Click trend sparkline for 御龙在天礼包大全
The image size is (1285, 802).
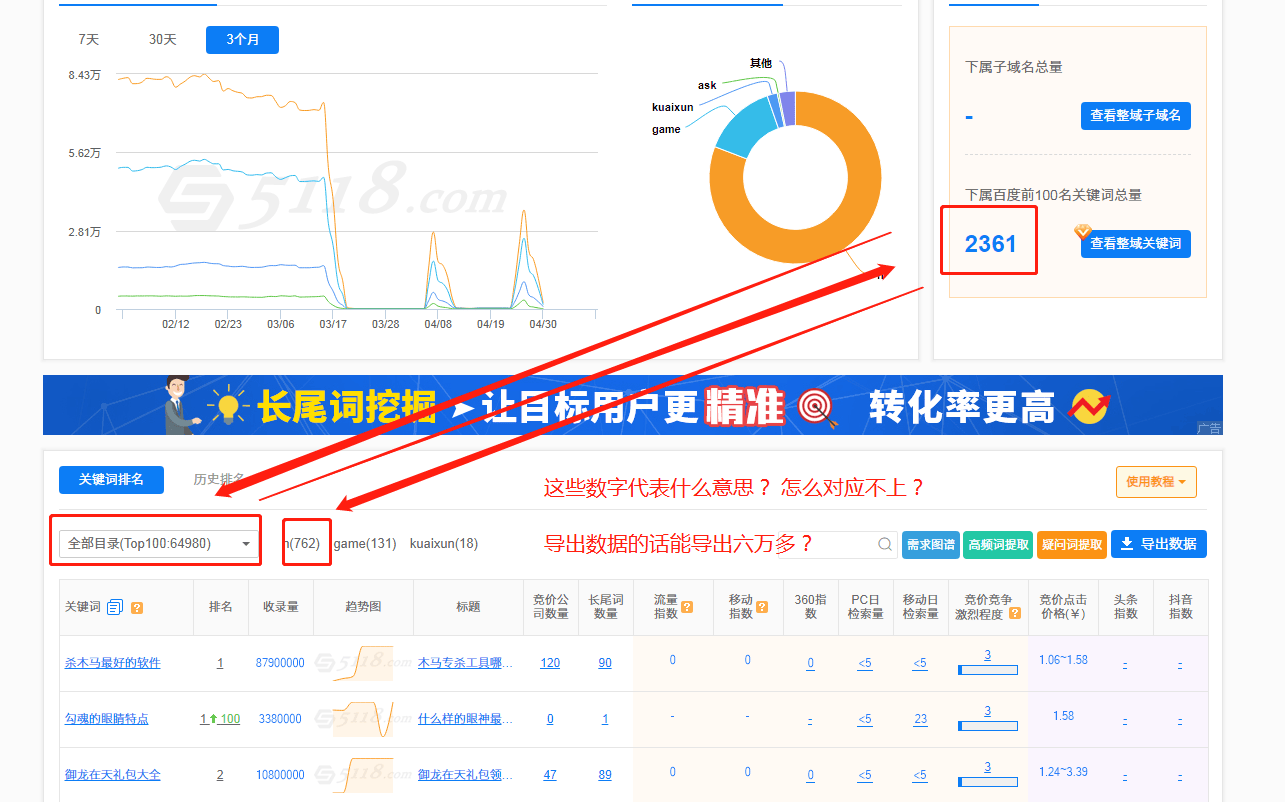click(362, 775)
